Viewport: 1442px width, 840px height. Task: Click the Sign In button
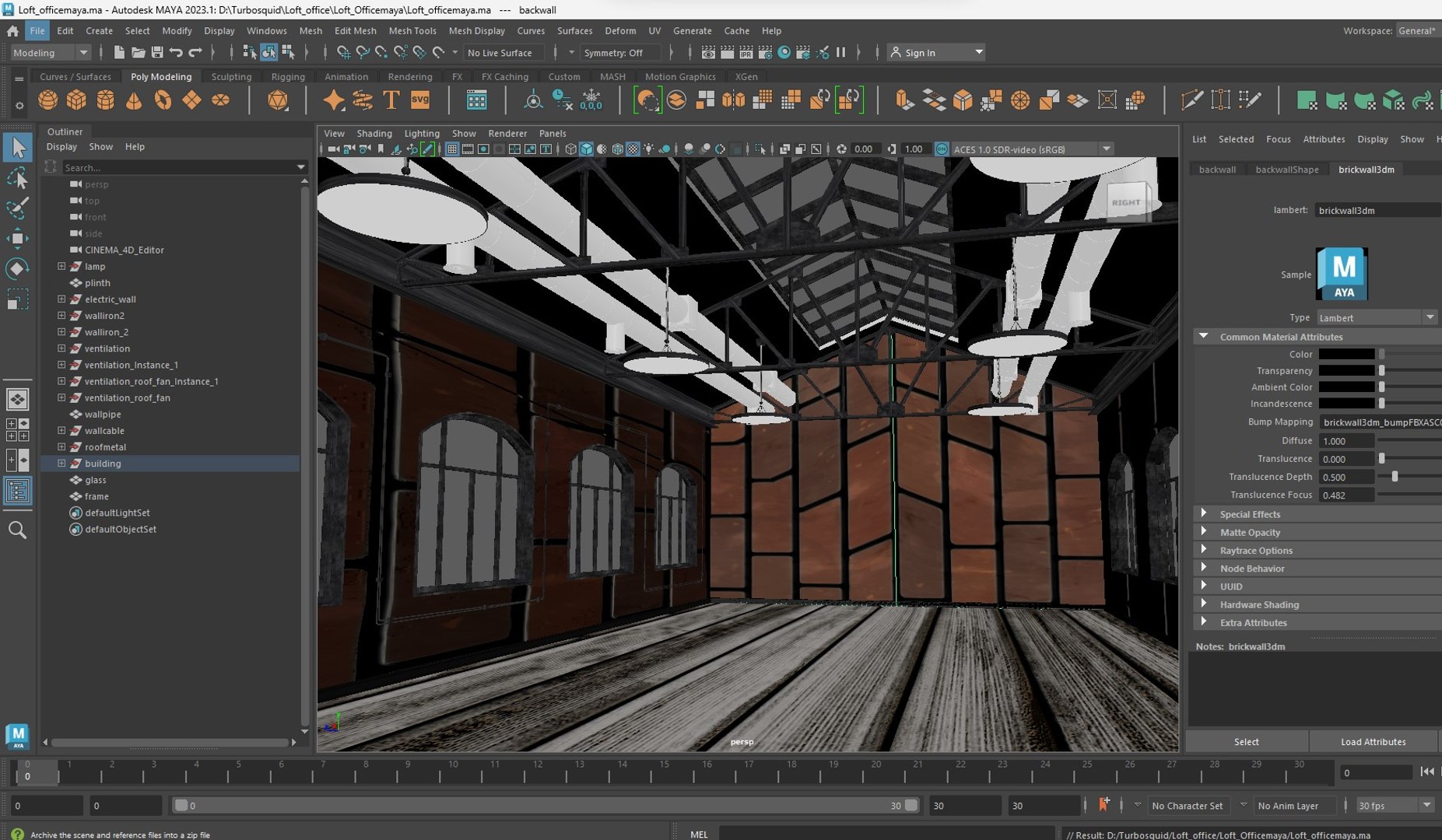click(x=937, y=52)
